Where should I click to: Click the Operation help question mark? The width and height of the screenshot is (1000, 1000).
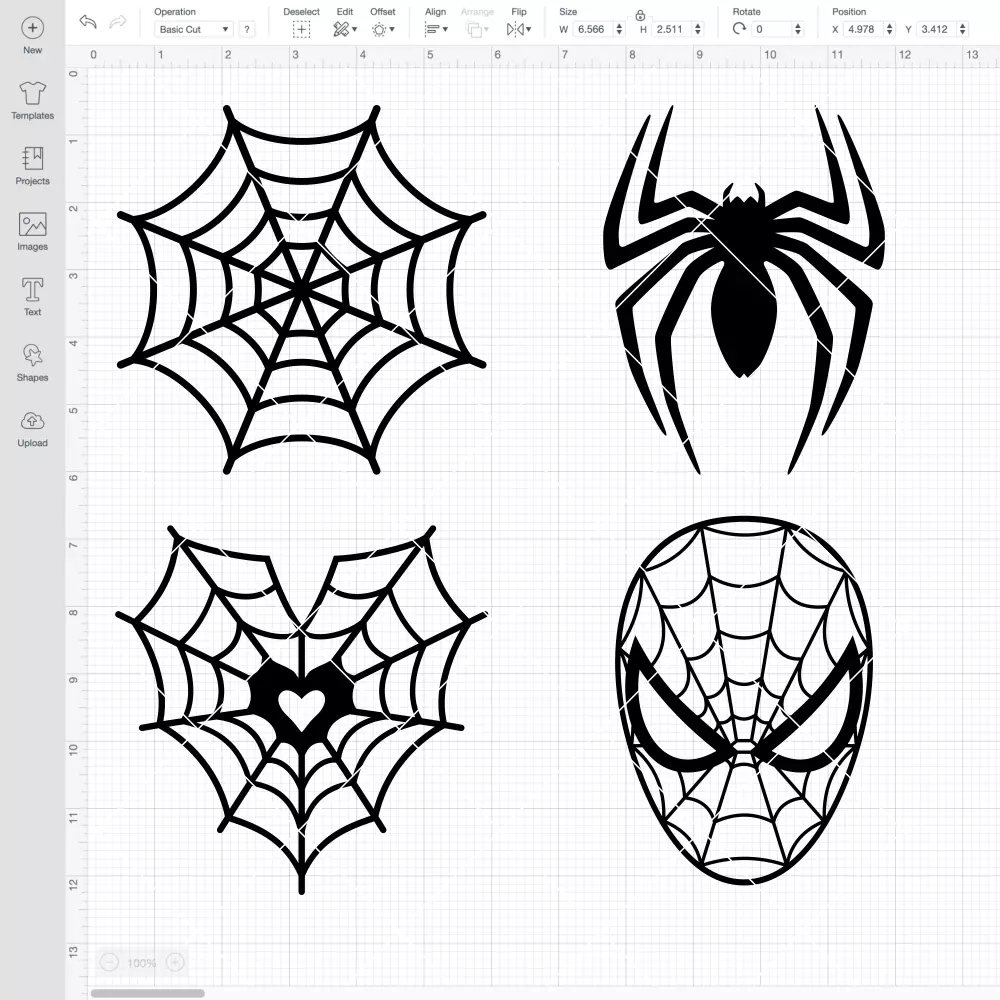point(247,29)
